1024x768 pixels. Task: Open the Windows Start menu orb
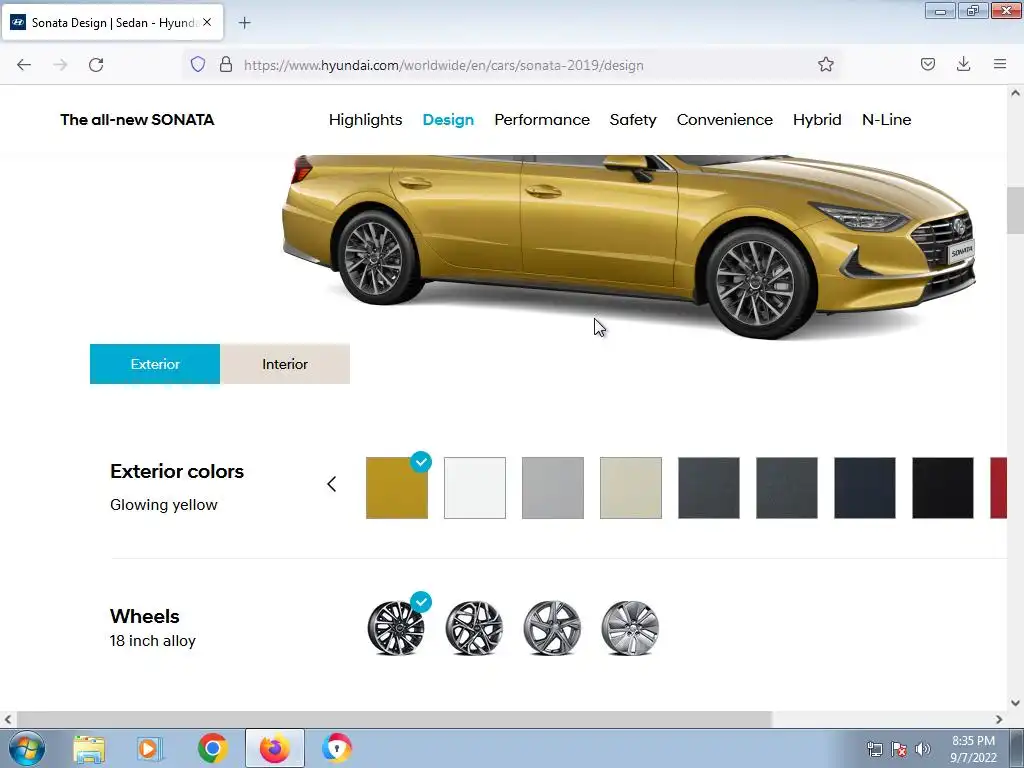[x=27, y=748]
